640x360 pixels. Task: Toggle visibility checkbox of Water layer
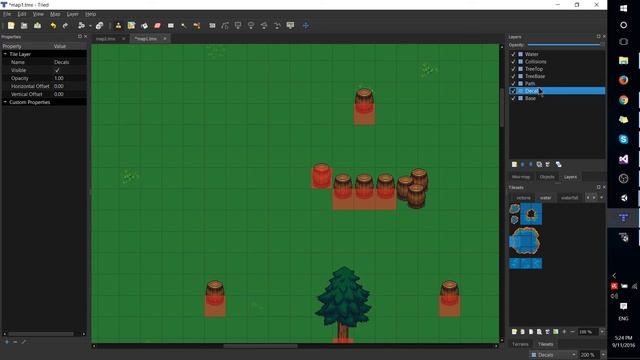point(513,54)
